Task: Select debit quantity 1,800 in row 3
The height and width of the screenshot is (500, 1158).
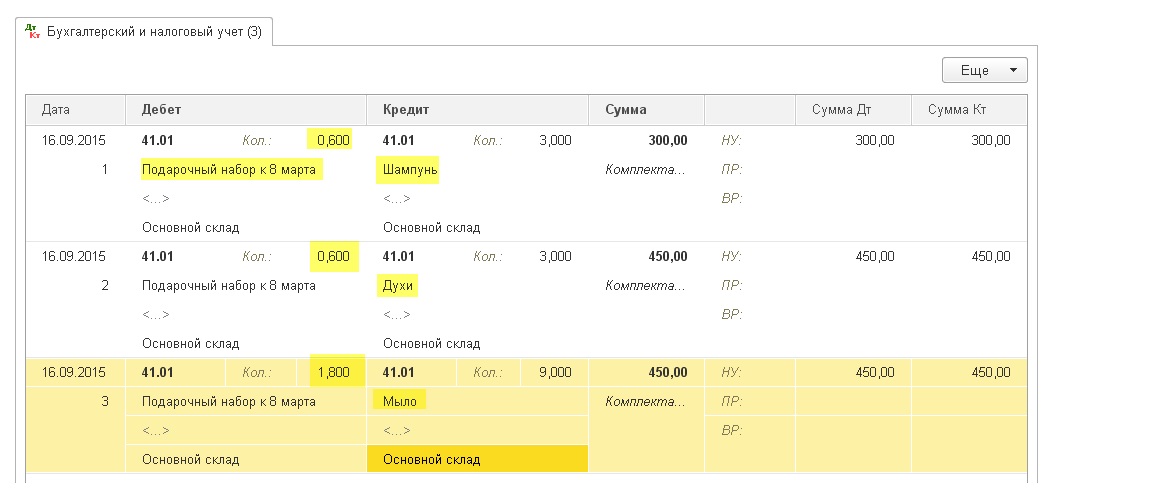Action: [333, 372]
